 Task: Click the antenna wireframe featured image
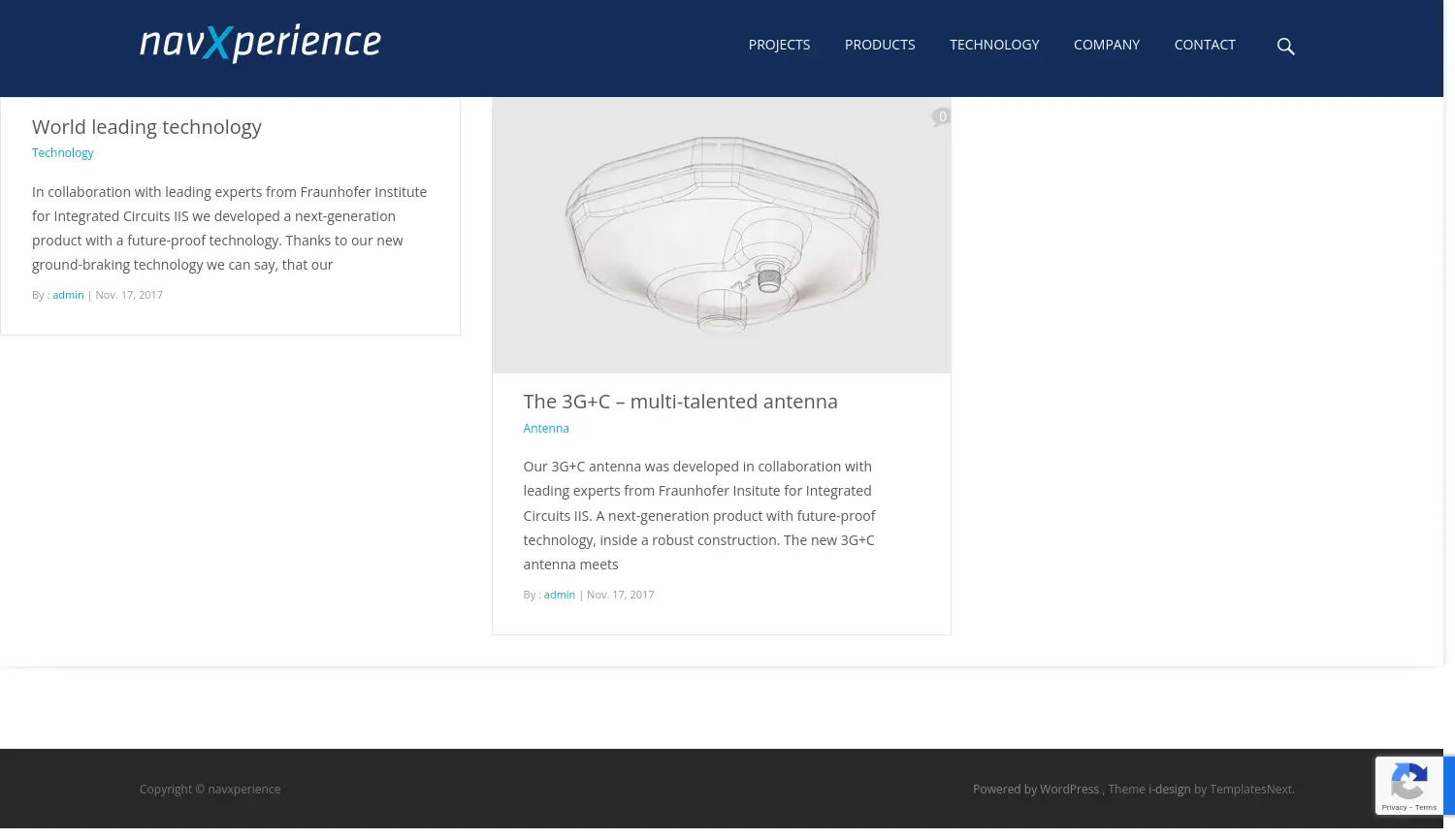(721, 235)
